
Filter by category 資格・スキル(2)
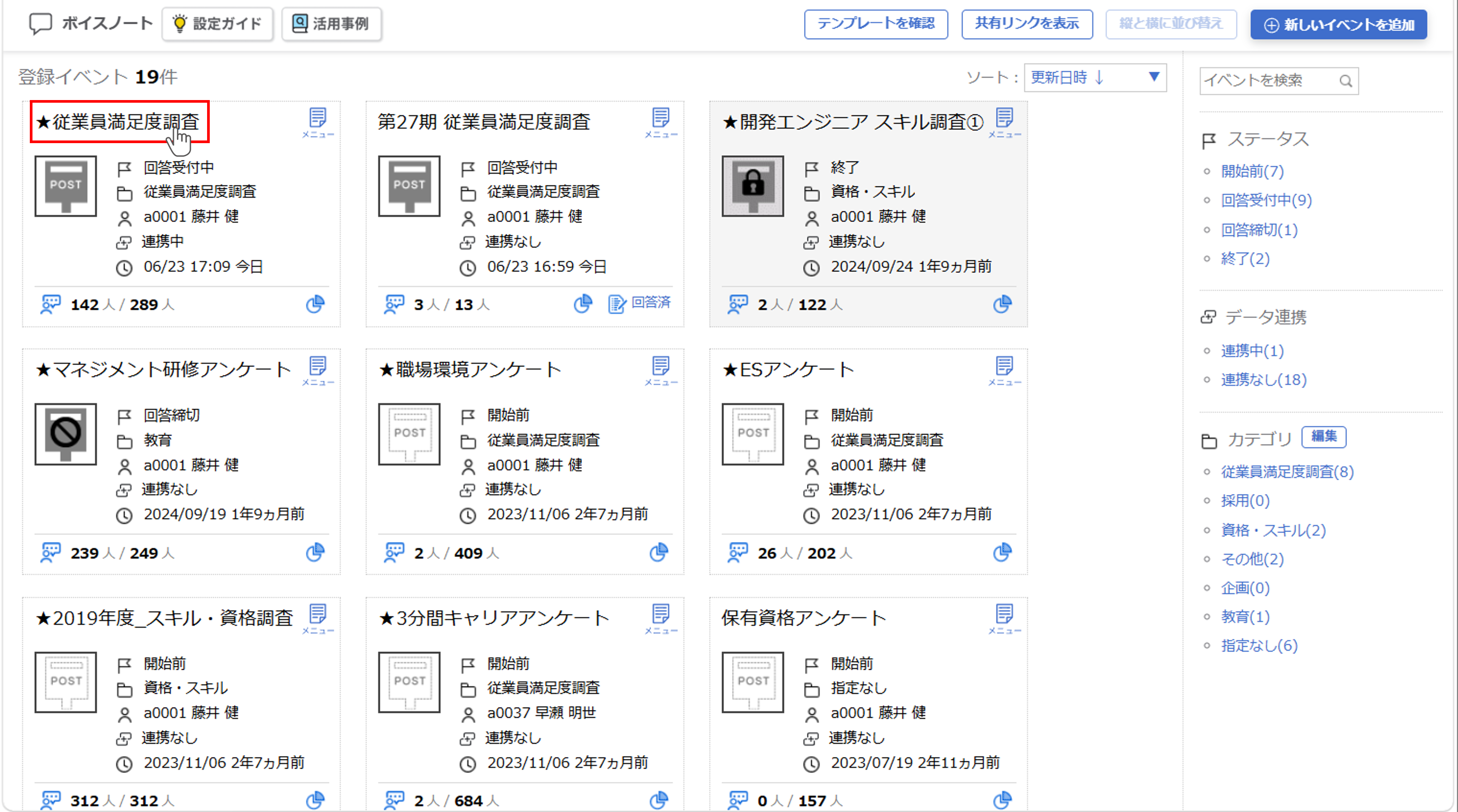[1273, 530]
